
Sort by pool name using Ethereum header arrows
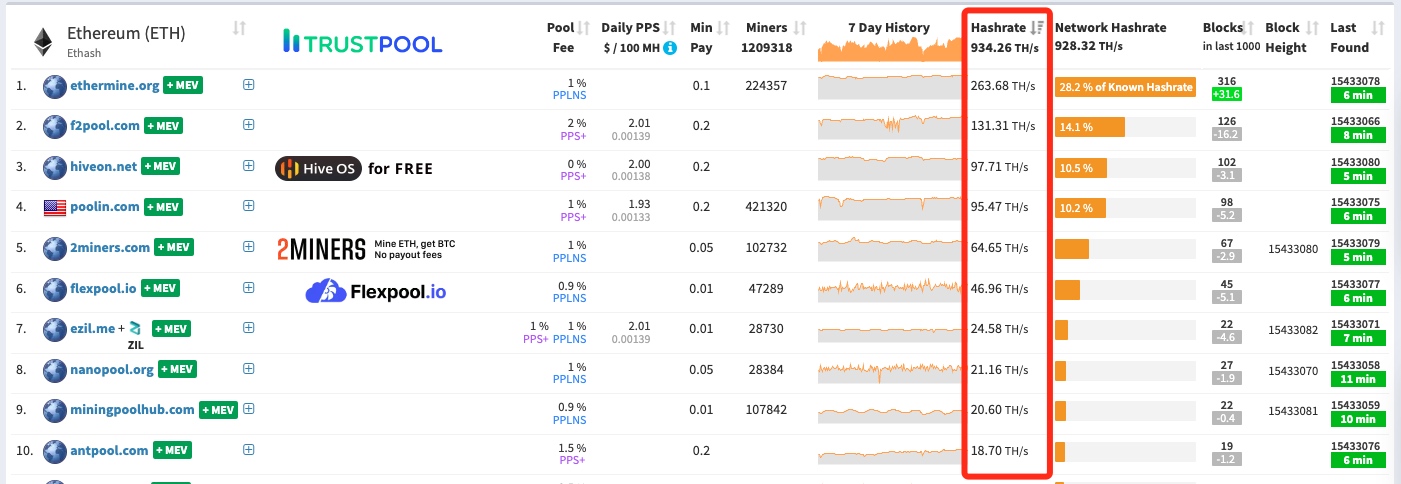[x=239, y=28]
